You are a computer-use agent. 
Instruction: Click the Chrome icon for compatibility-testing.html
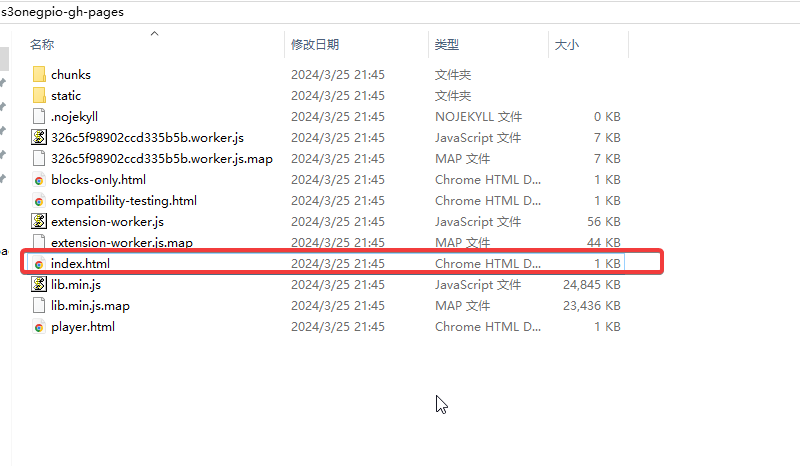click(39, 201)
